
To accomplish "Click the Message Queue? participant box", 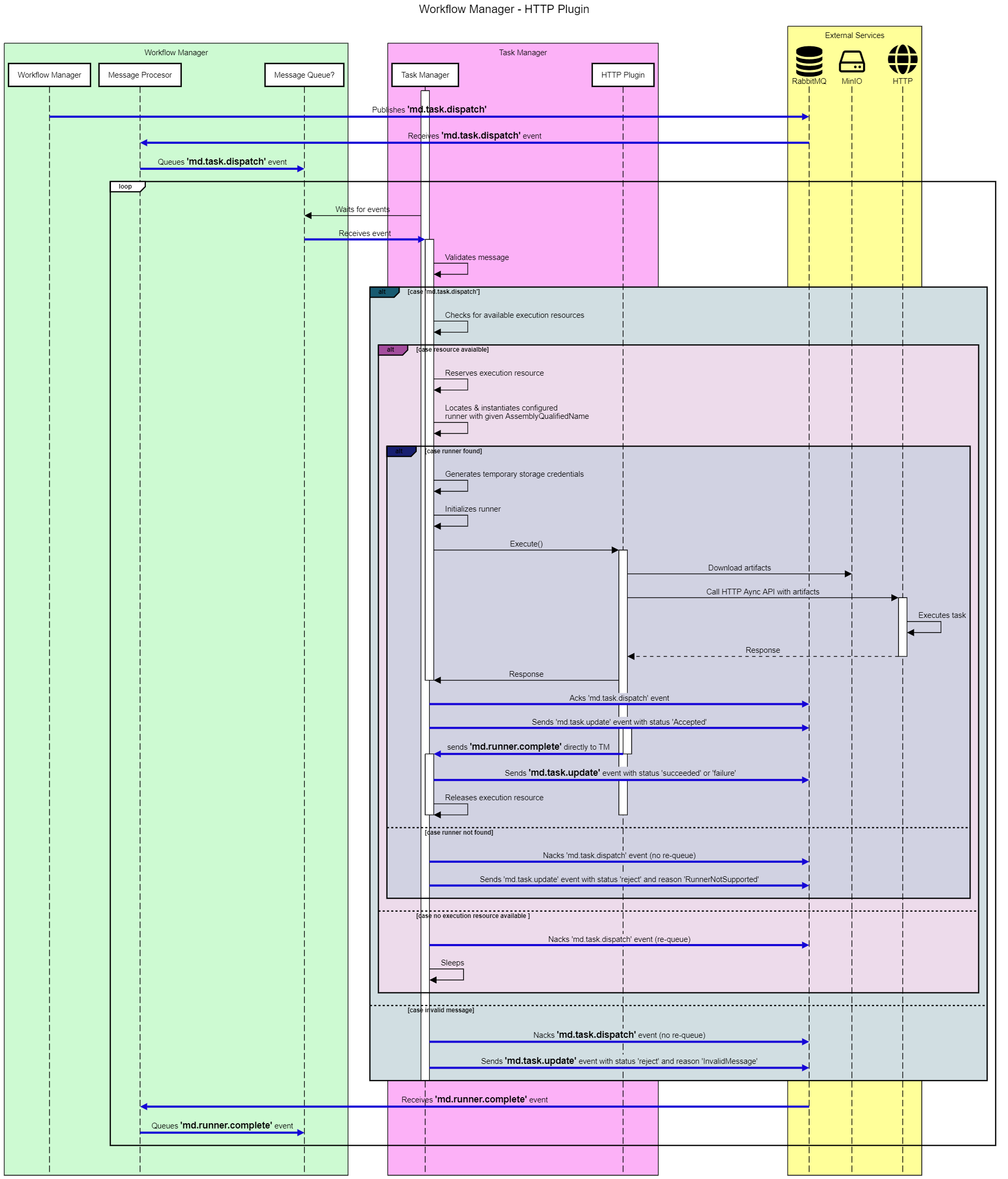I will pos(304,75).
